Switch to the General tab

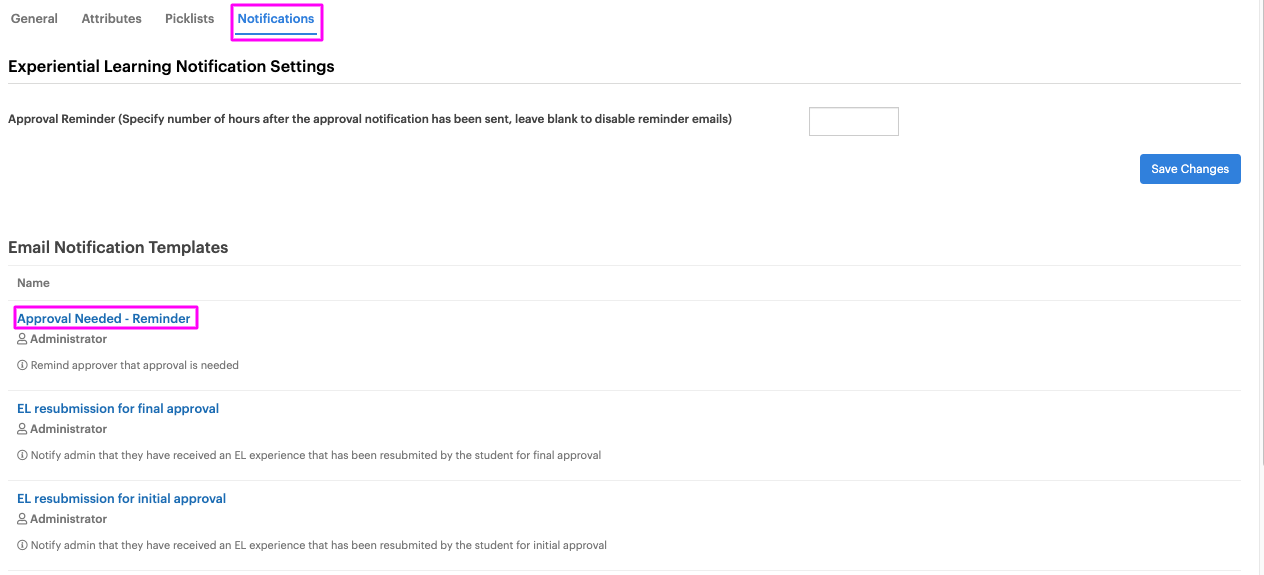pyautogui.click(x=34, y=19)
